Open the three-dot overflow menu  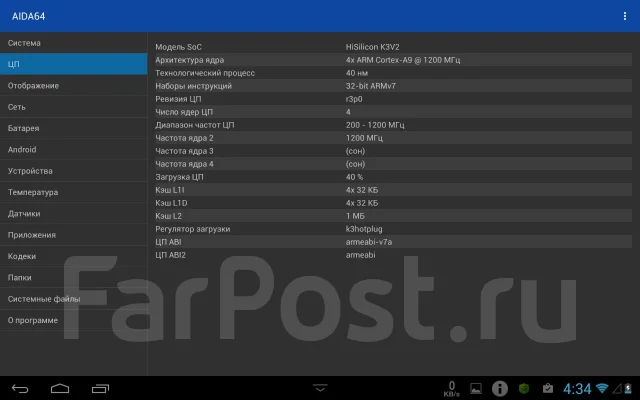click(x=624, y=16)
